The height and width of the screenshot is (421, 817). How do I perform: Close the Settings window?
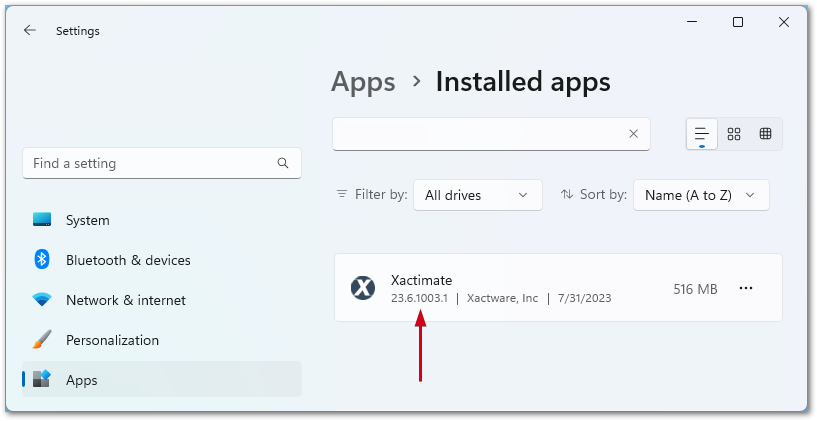click(x=784, y=22)
